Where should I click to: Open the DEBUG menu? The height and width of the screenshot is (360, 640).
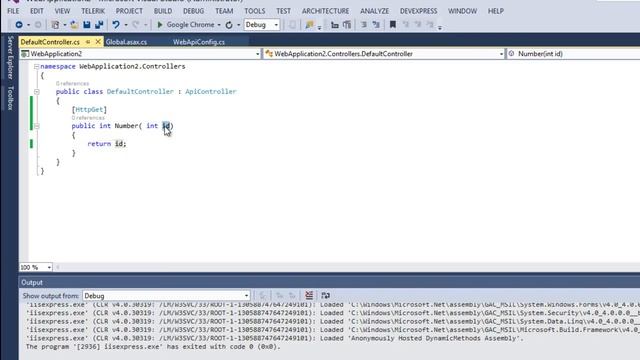(193, 11)
